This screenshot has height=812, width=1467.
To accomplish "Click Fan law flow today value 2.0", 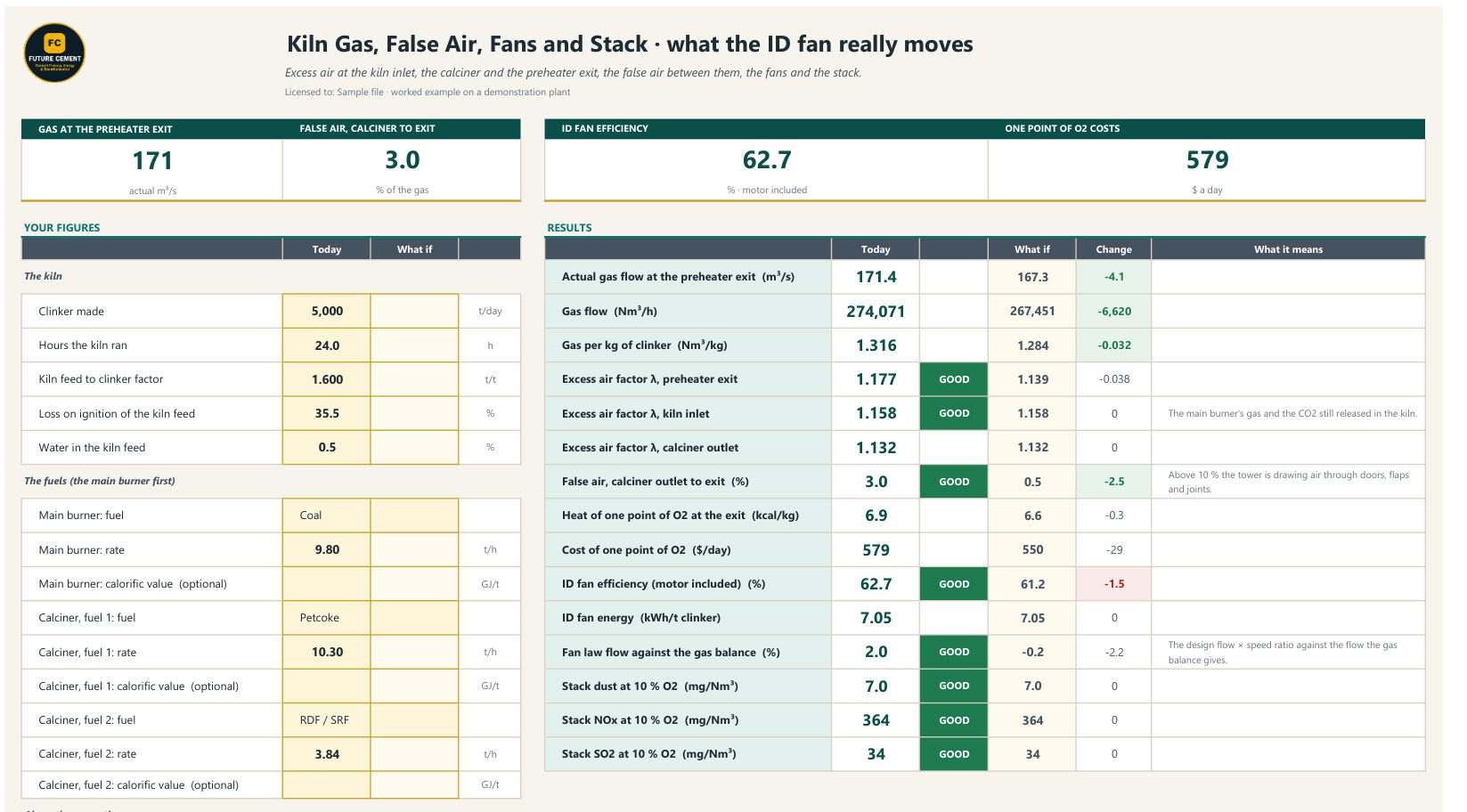I will (x=876, y=652).
